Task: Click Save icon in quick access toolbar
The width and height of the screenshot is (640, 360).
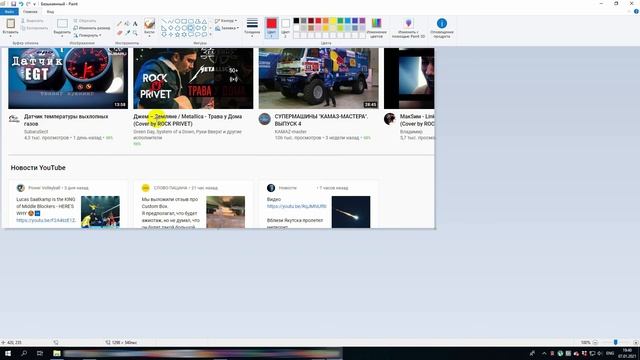Action: pos(13,4)
